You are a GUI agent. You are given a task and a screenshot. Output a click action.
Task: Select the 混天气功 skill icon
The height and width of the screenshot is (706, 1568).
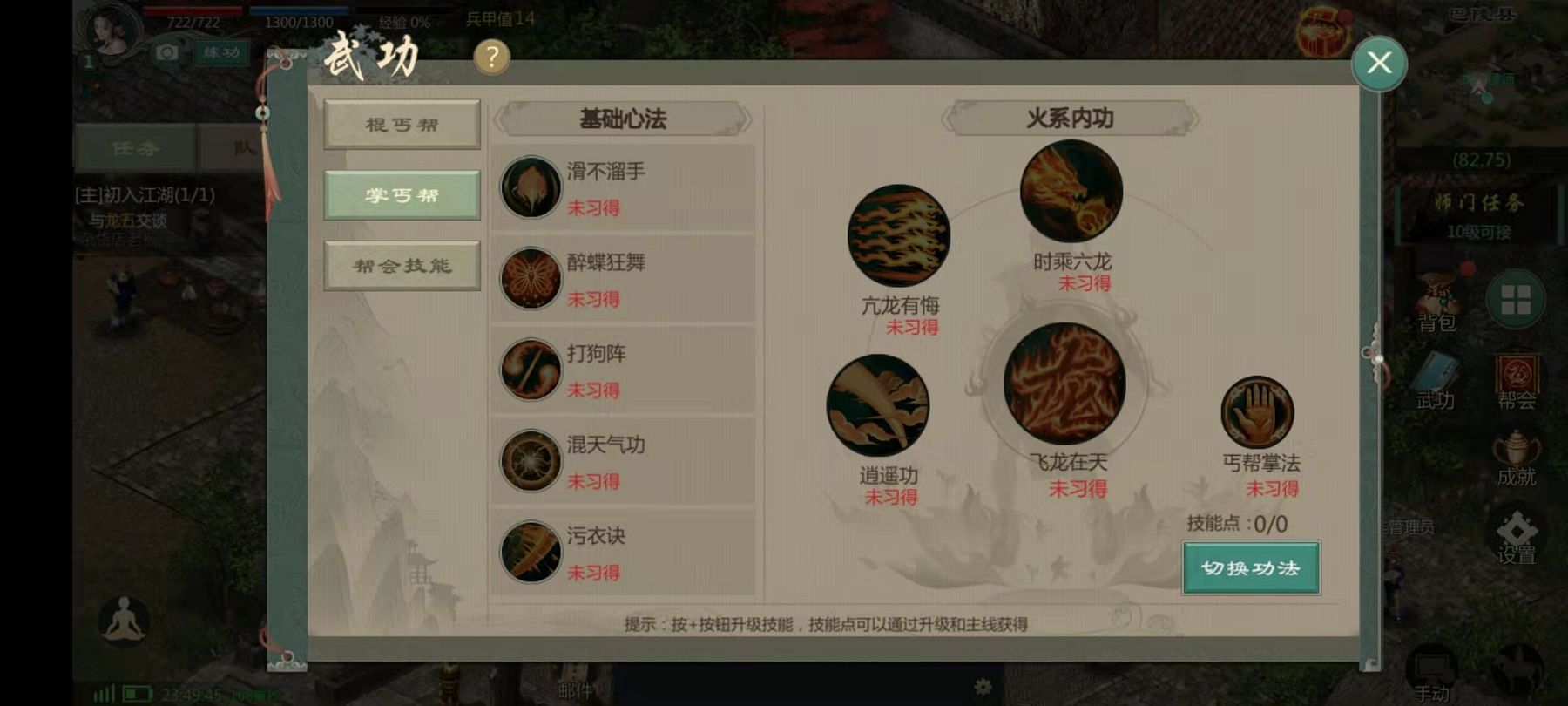click(531, 460)
